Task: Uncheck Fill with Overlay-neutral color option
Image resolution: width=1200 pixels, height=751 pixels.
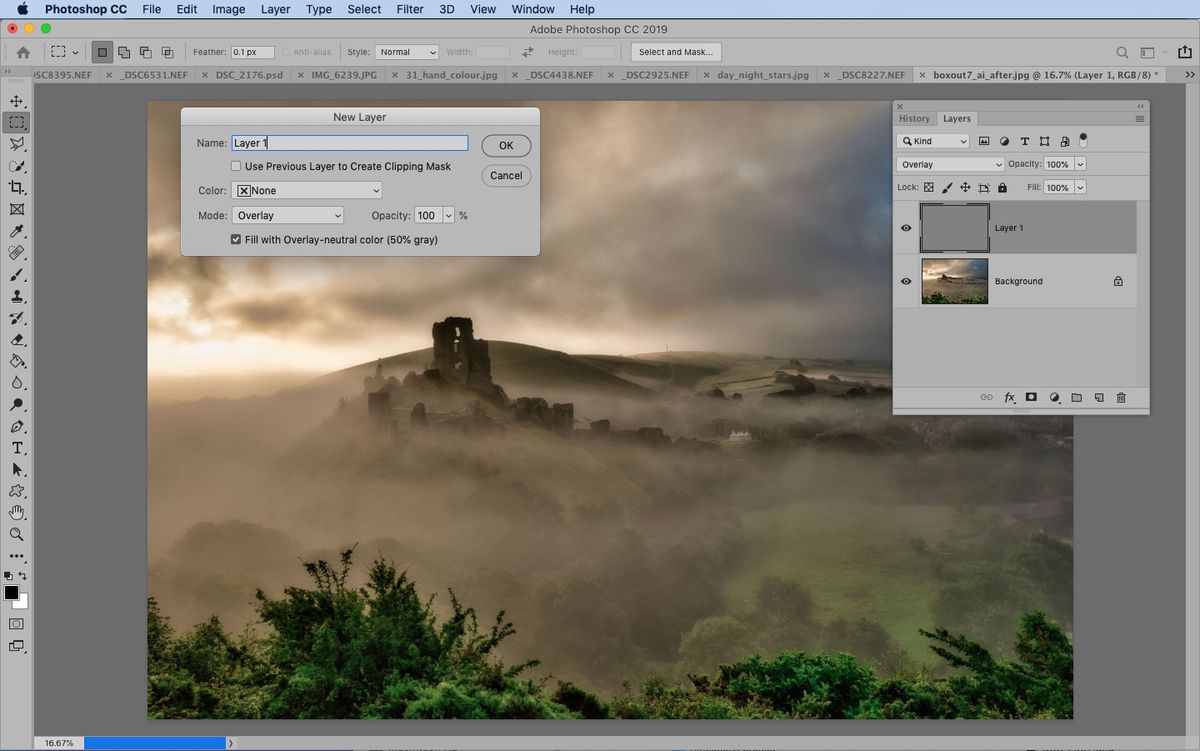Action: click(x=236, y=239)
